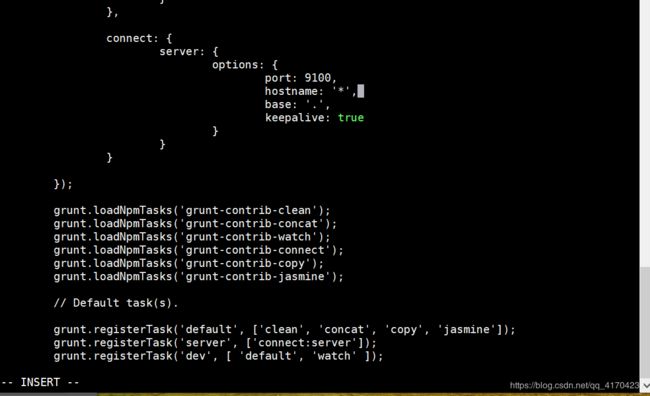Click the 'port: 9100,' line
650x396 pixels.
[301, 78]
